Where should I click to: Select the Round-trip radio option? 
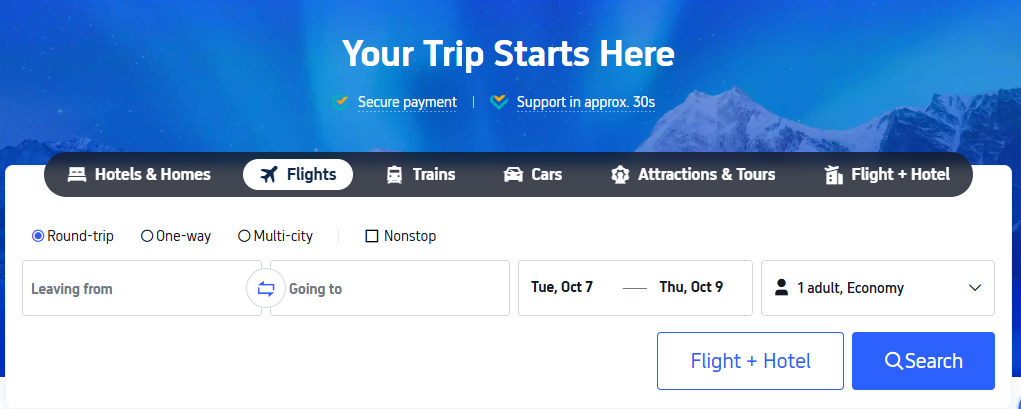[x=38, y=236]
